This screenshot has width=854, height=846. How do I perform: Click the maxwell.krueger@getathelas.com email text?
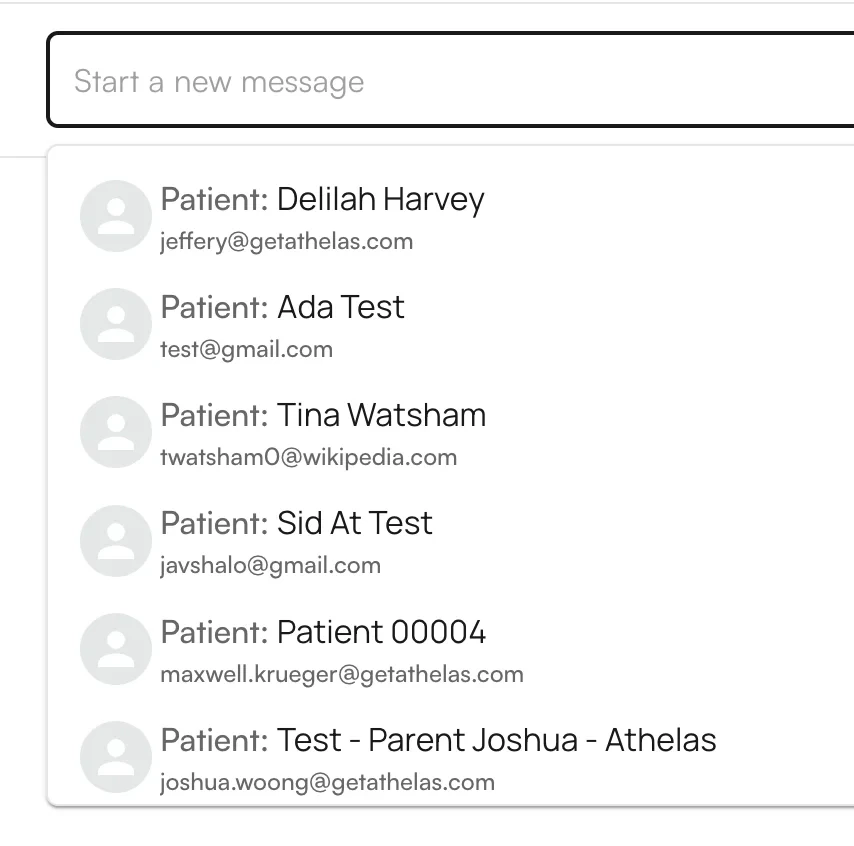[x=341, y=674]
